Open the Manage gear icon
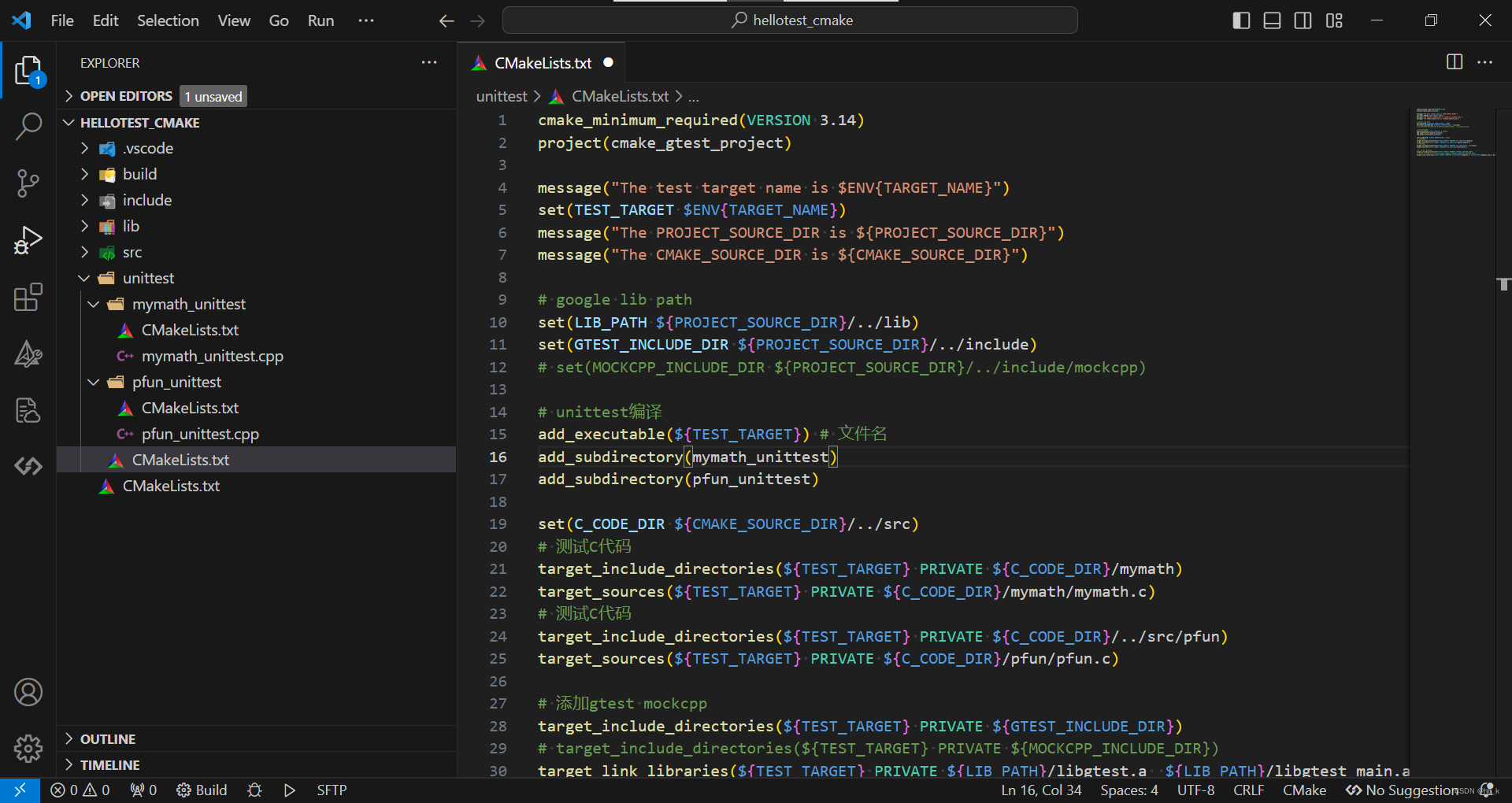This screenshot has height=803, width=1512. pyautogui.click(x=28, y=748)
